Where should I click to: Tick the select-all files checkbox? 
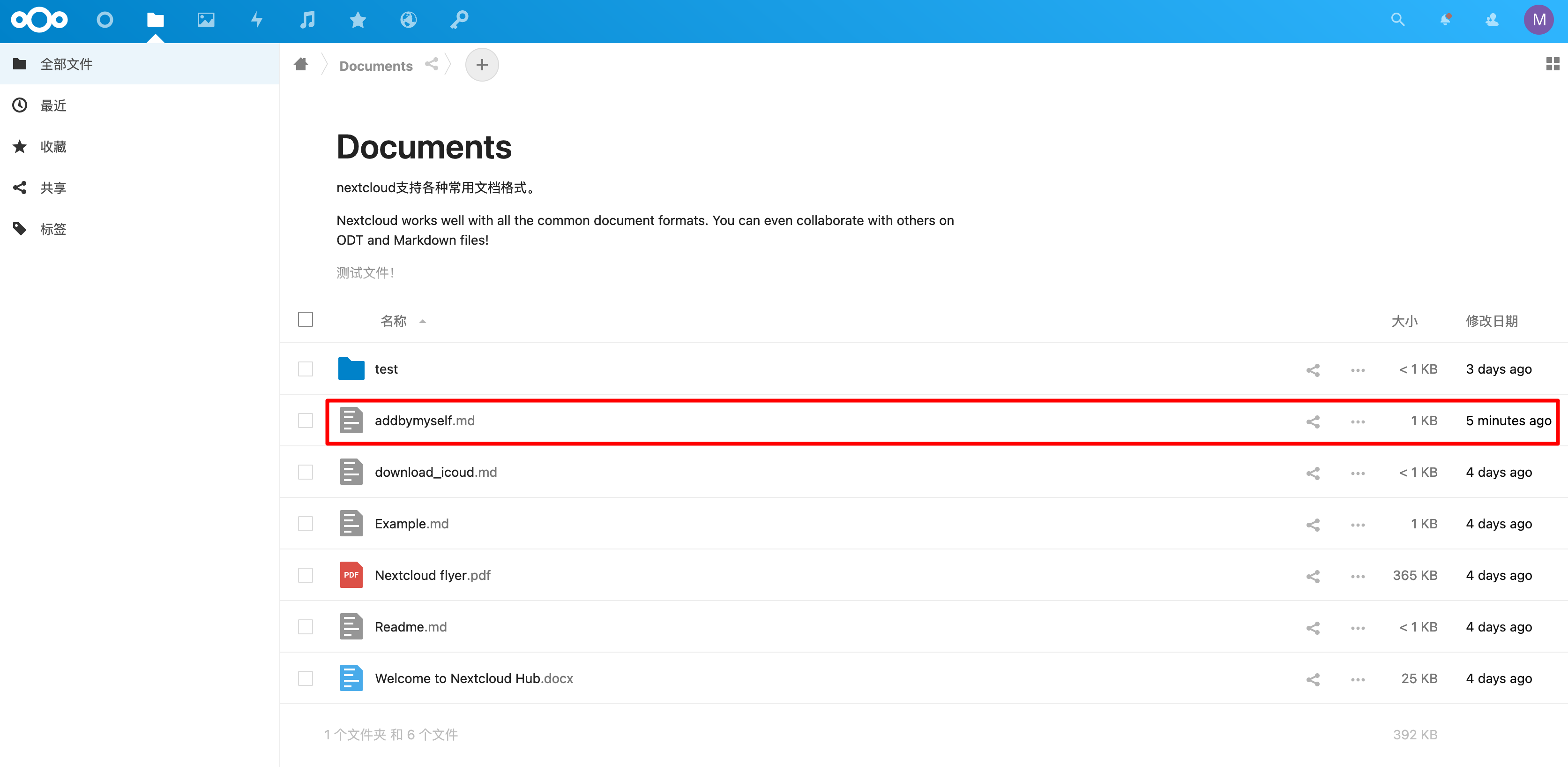[x=306, y=320]
